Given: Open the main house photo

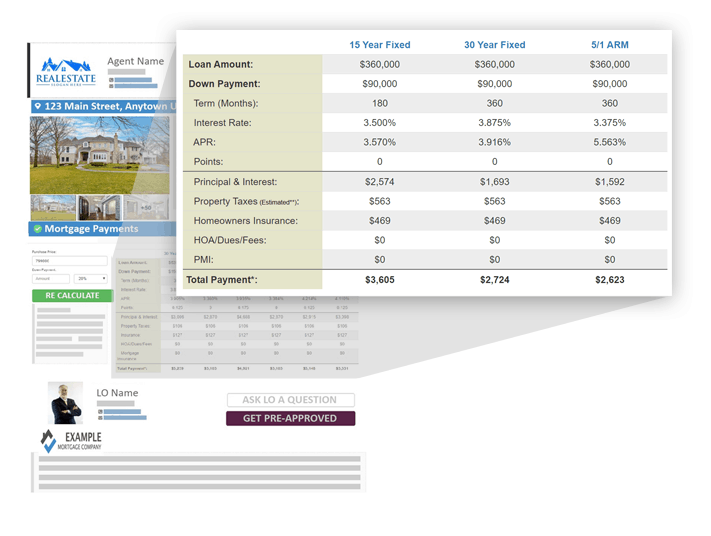Looking at the screenshot, I should (99, 155).
